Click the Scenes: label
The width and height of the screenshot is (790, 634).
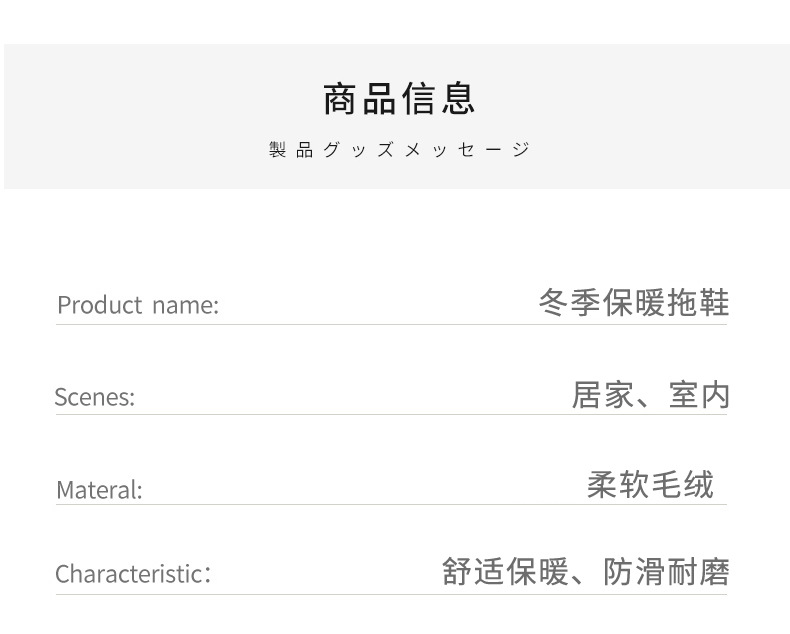[94, 397]
